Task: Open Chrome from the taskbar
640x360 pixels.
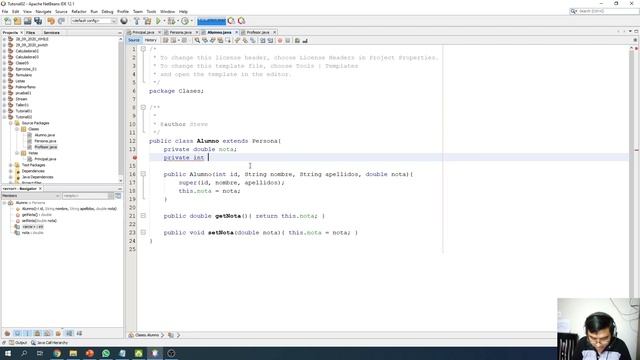Action: click(x=57, y=353)
